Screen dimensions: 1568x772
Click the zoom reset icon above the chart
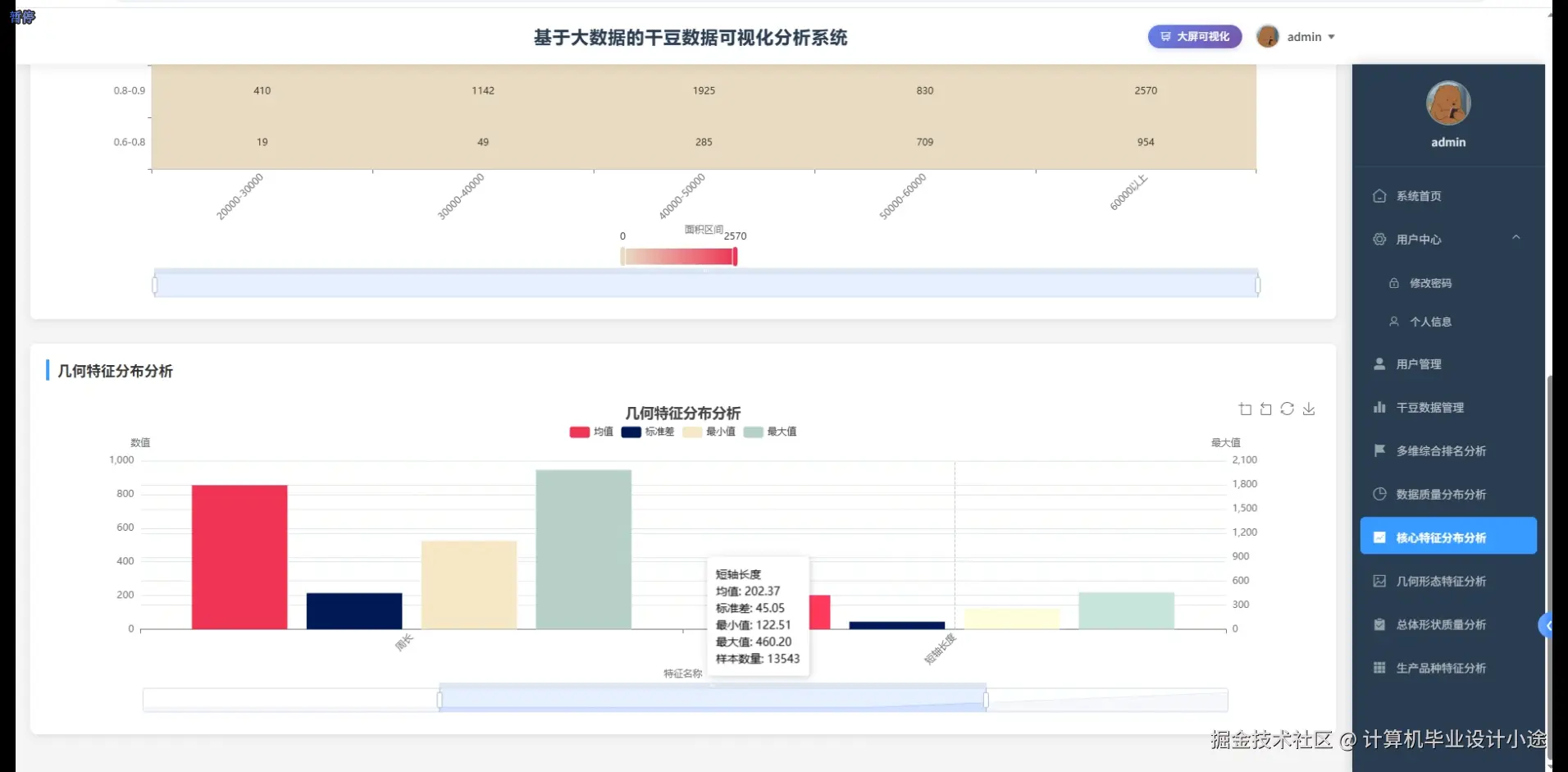1266,409
